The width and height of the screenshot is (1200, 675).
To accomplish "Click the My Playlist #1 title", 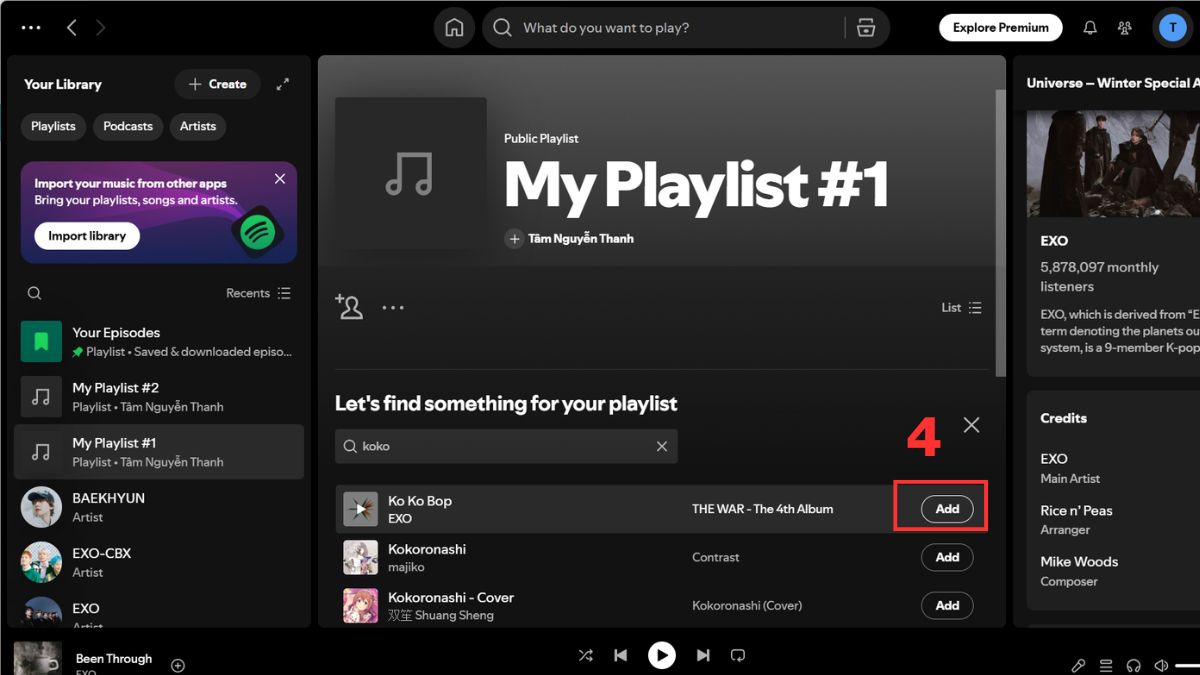I will click(x=696, y=185).
